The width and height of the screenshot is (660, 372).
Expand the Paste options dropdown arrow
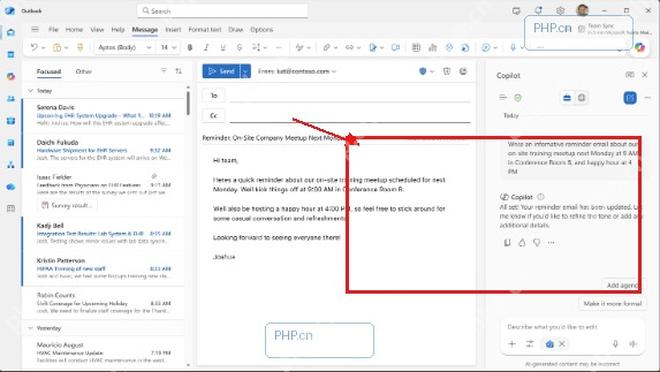67,48
